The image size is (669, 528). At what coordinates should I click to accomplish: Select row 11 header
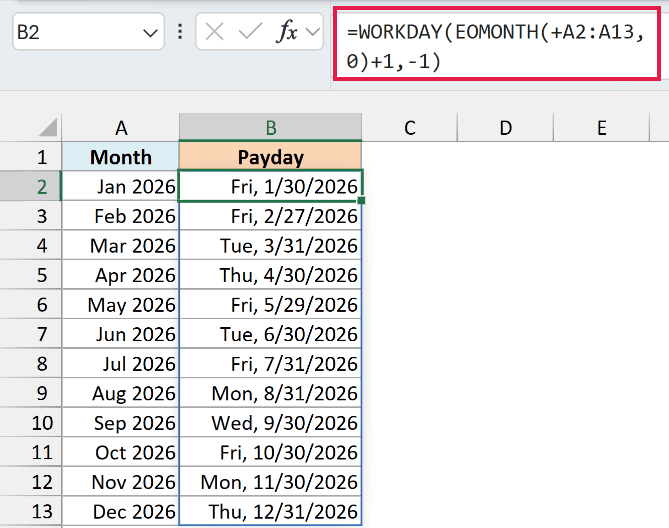(x=31, y=452)
